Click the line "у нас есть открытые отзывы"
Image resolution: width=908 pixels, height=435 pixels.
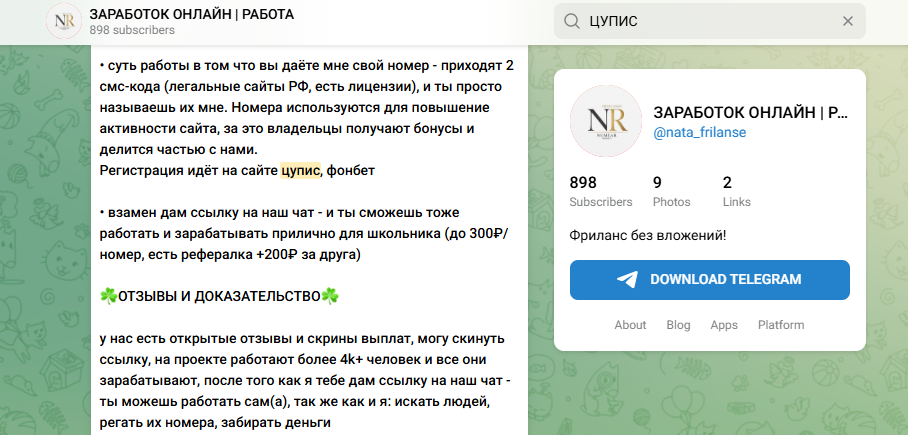point(302,339)
